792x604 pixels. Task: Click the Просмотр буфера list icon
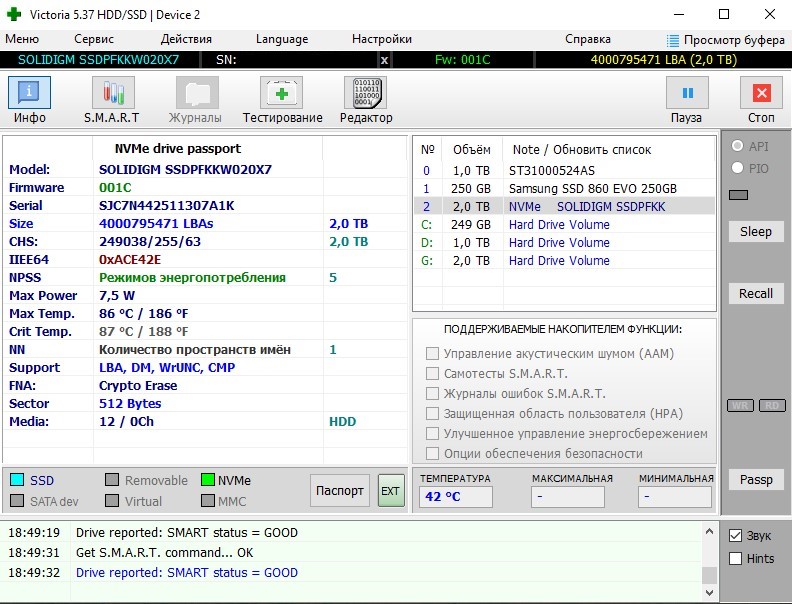click(x=672, y=40)
